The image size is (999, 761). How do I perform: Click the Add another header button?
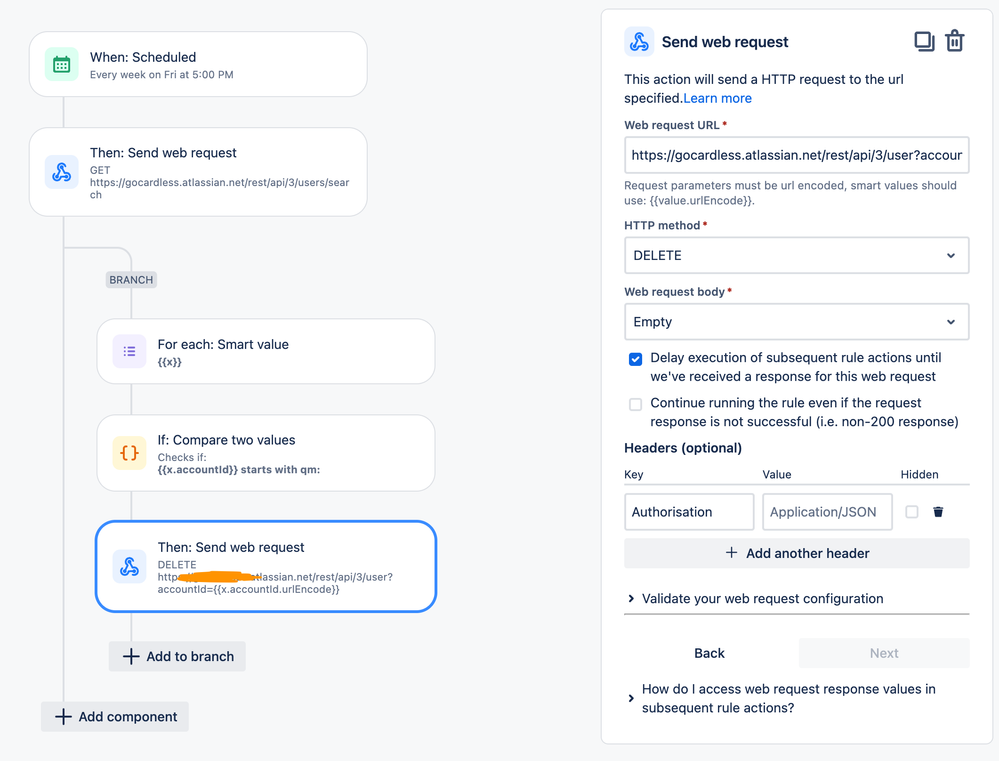click(796, 553)
